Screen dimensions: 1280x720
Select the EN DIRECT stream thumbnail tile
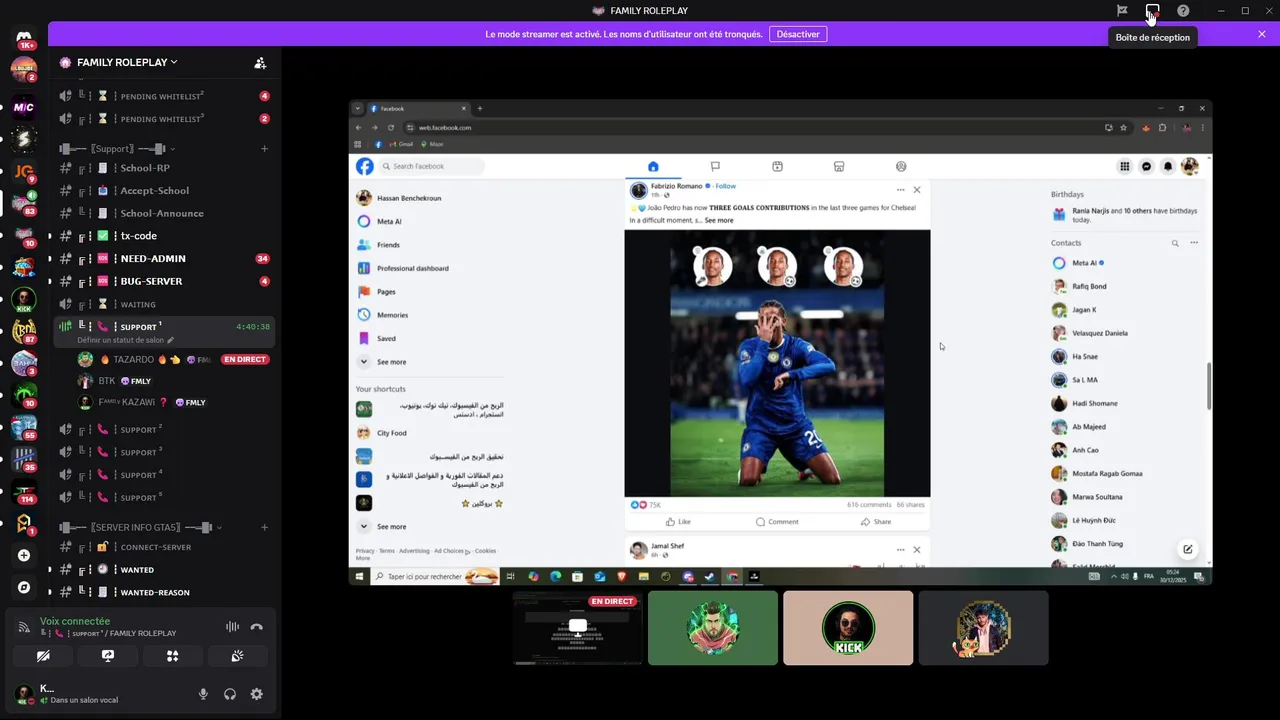click(578, 628)
